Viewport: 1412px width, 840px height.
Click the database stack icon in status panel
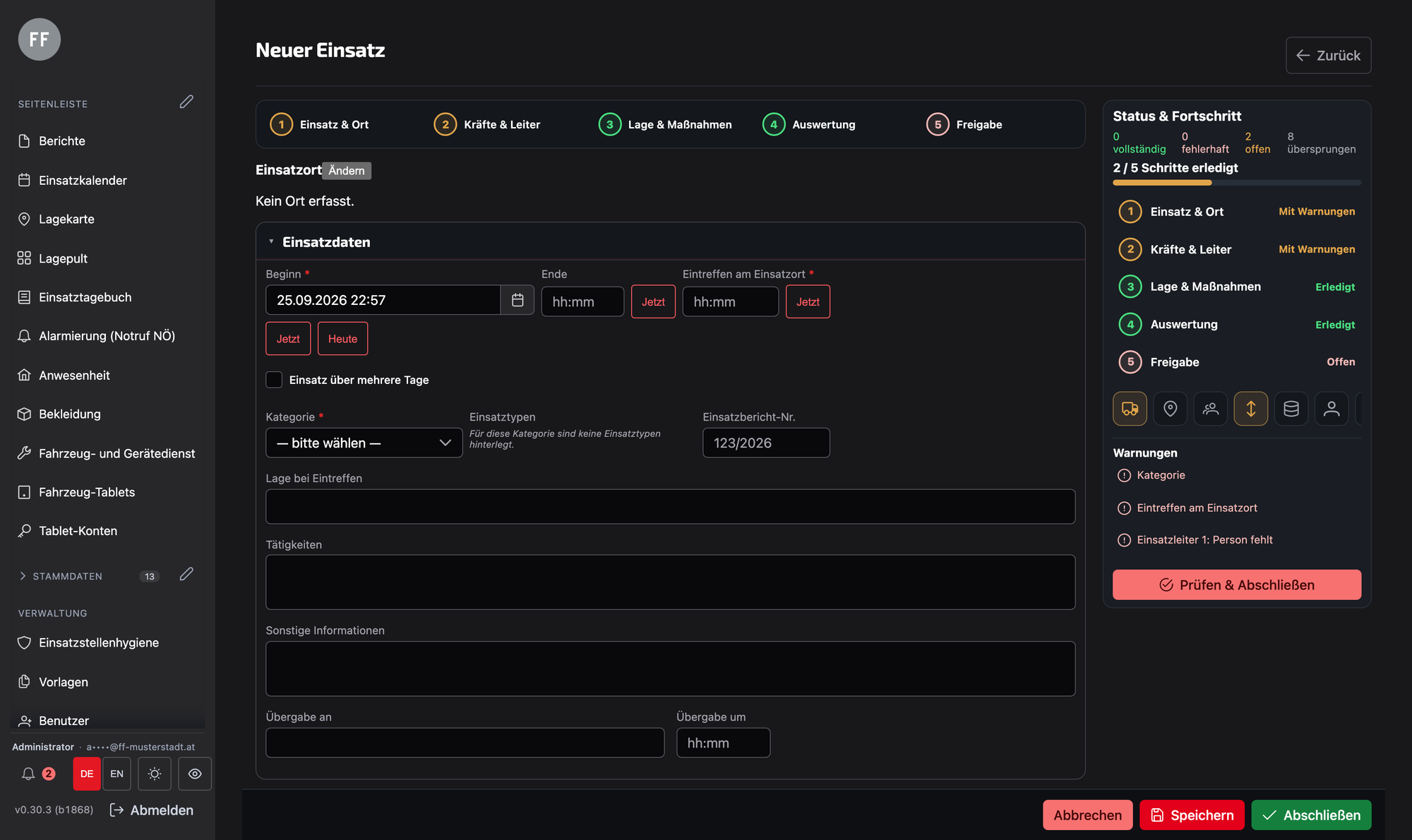[1291, 409]
